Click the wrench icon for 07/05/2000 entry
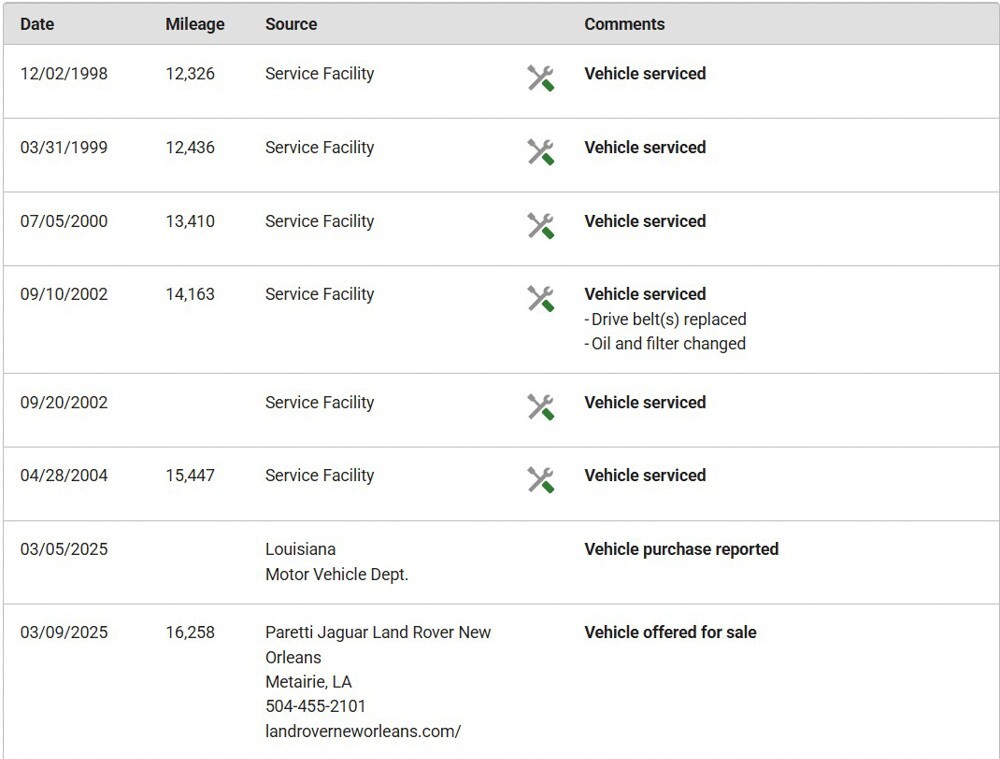The image size is (1000, 759). pyautogui.click(x=540, y=226)
